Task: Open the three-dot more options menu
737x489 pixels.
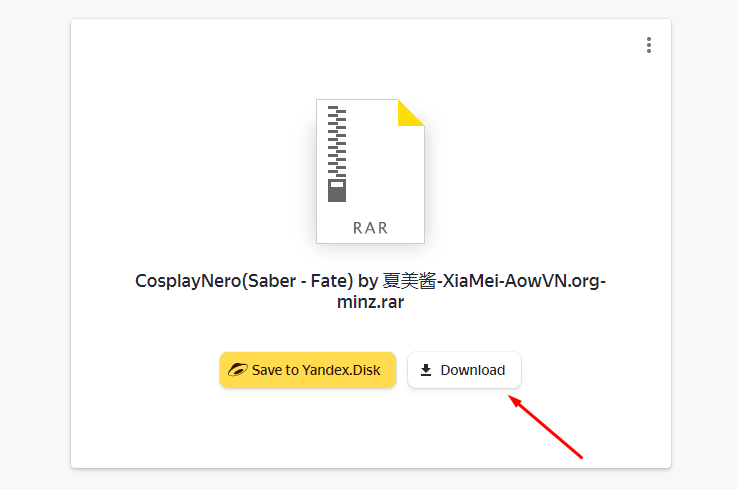Action: point(649,45)
